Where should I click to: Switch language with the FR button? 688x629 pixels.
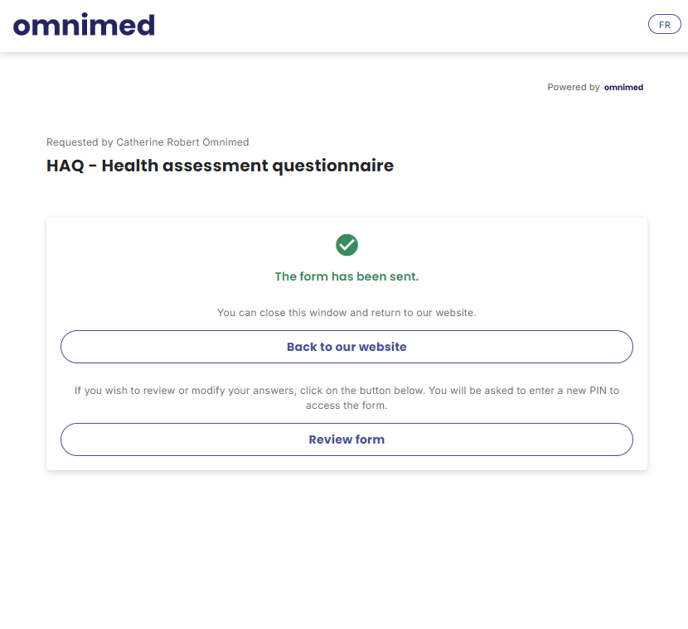click(x=664, y=25)
